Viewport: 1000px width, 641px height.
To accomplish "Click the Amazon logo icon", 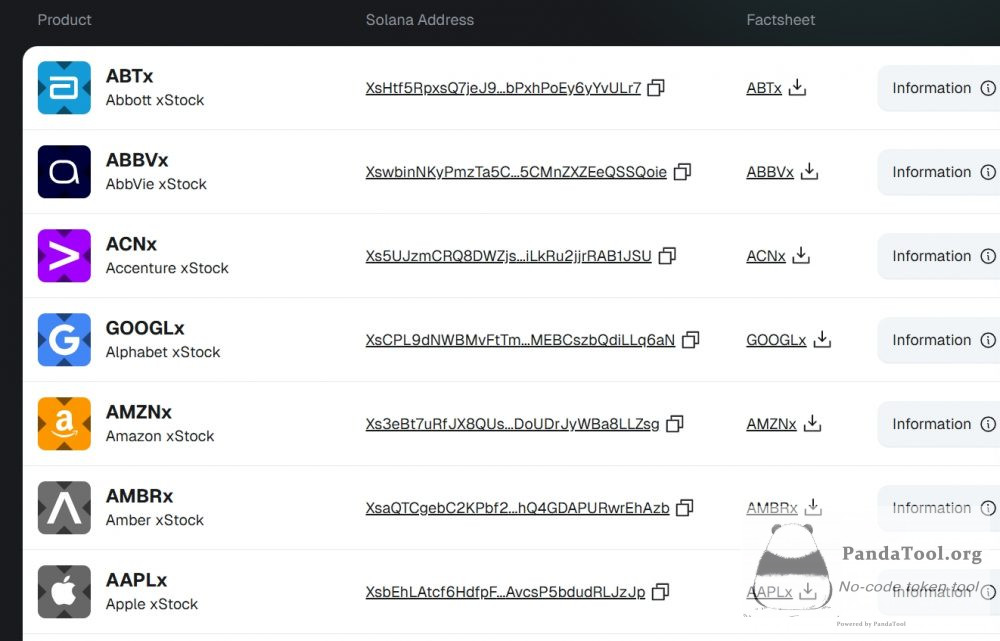I will (x=64, y=424).
